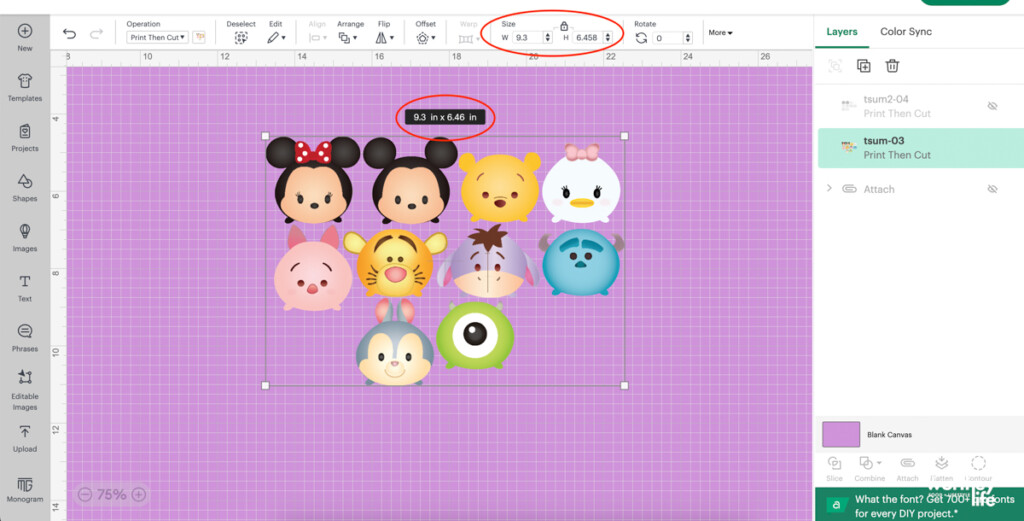The width and height of the screenshot is (1024, 521).
Task: Click the Redo arrow
Action: tap(97, 35)
